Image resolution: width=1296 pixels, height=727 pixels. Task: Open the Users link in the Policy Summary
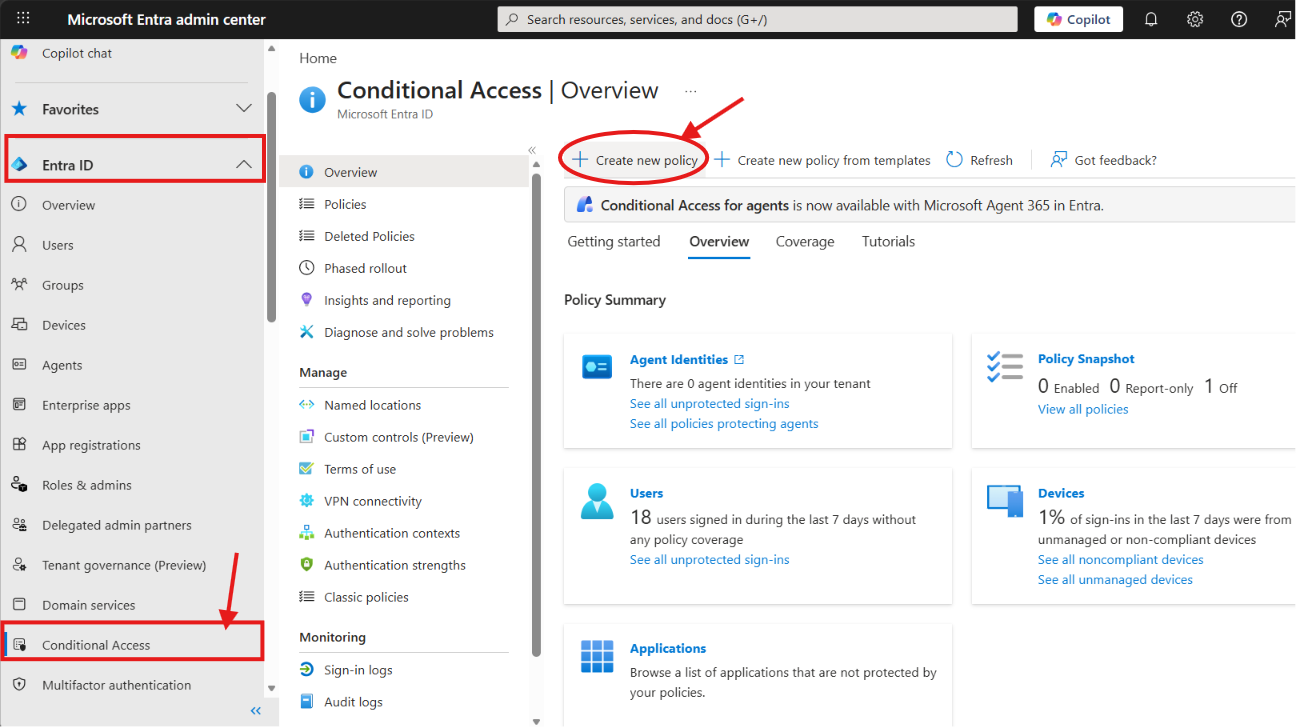pos(647,493)
